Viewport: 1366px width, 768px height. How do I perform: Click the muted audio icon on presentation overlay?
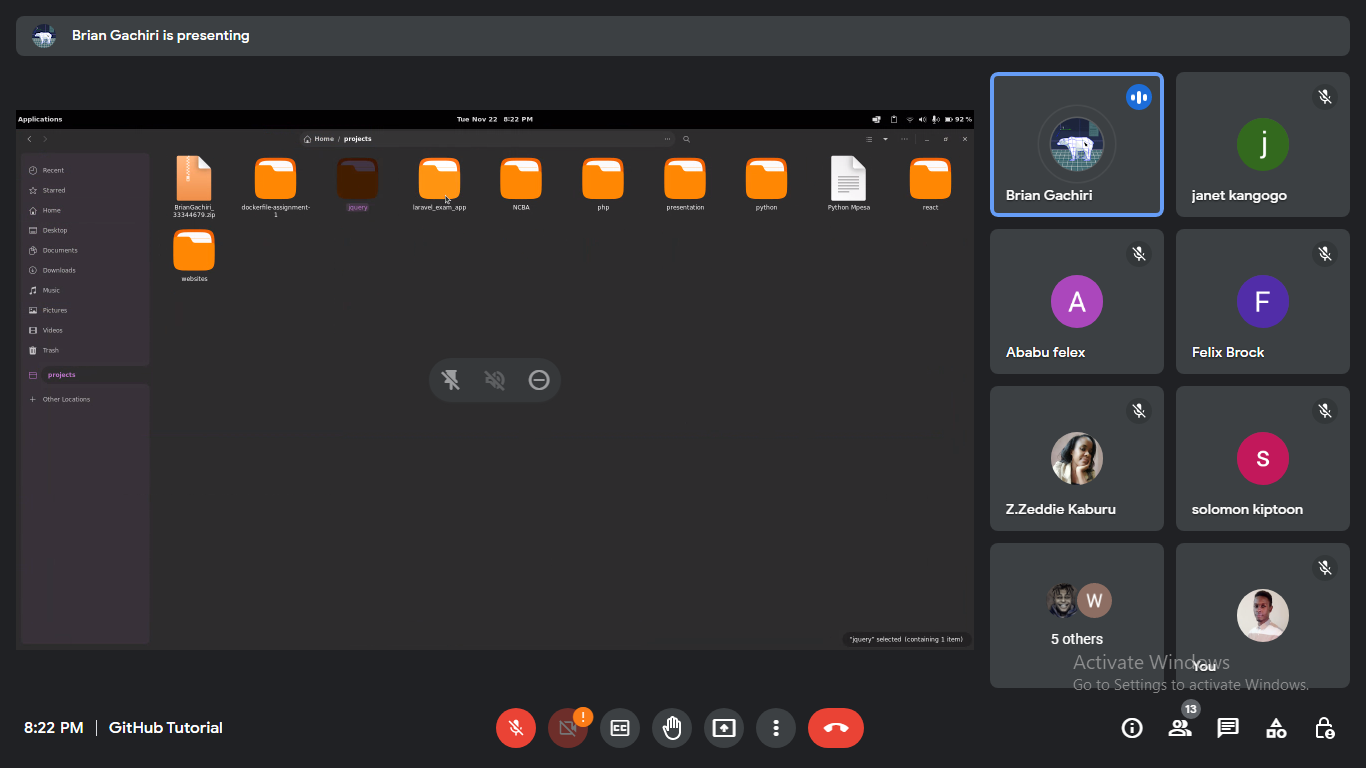pos(495,380)
